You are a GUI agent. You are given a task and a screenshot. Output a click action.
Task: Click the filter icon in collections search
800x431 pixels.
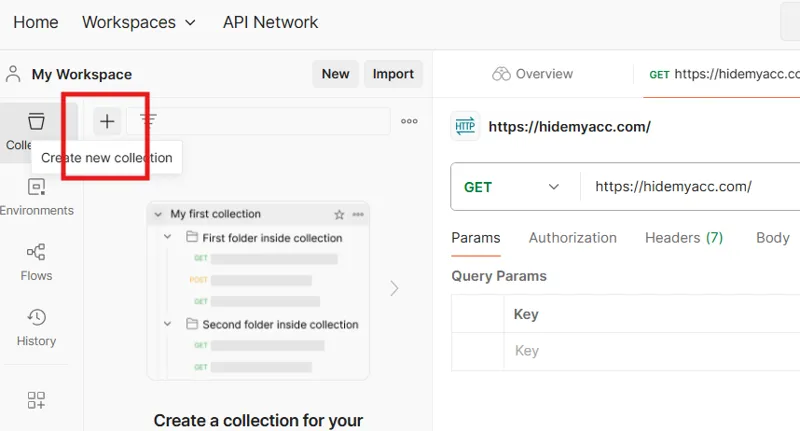[148, 121]
